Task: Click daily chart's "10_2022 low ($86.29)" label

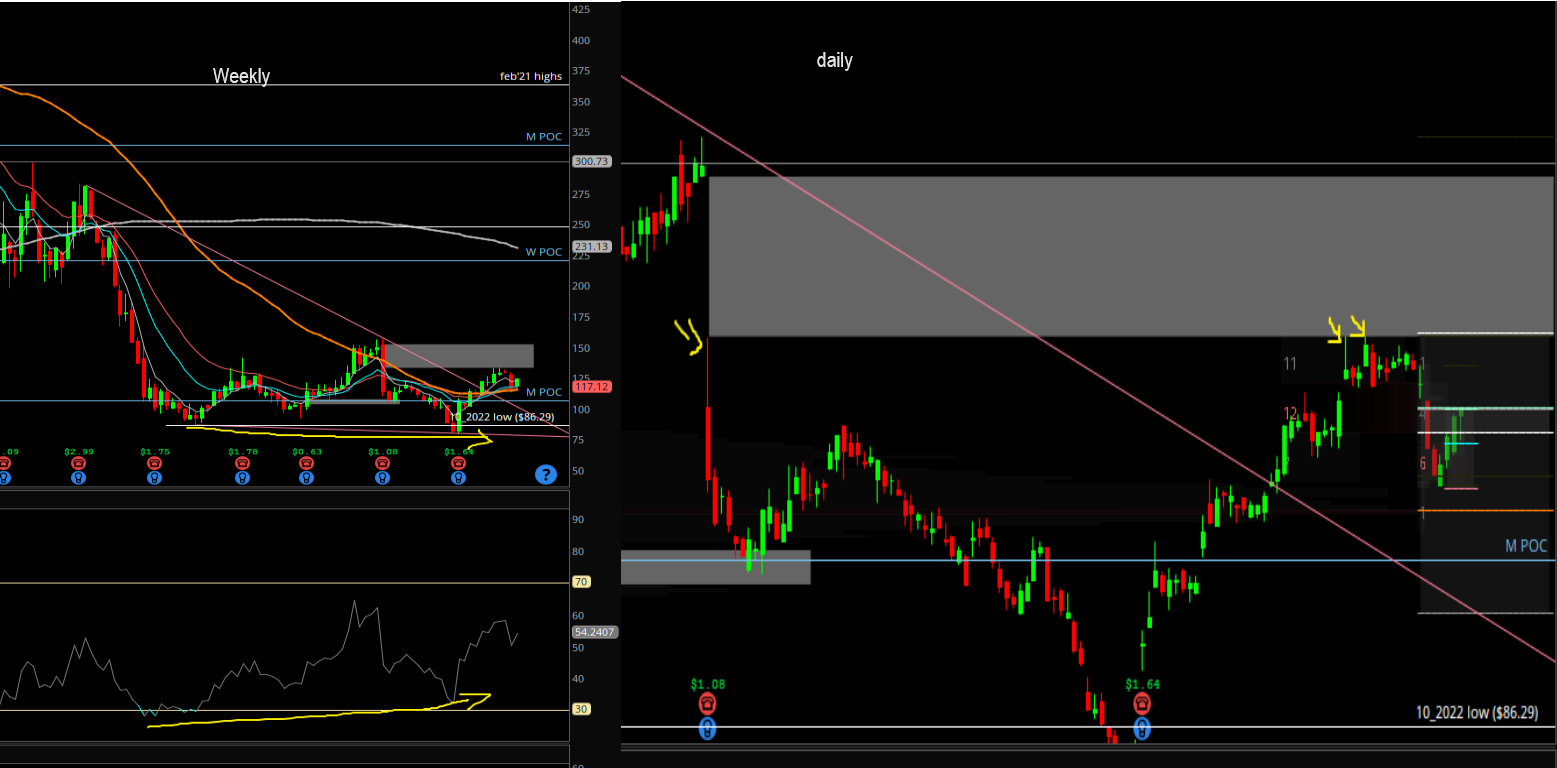Action: (1476, 713)
